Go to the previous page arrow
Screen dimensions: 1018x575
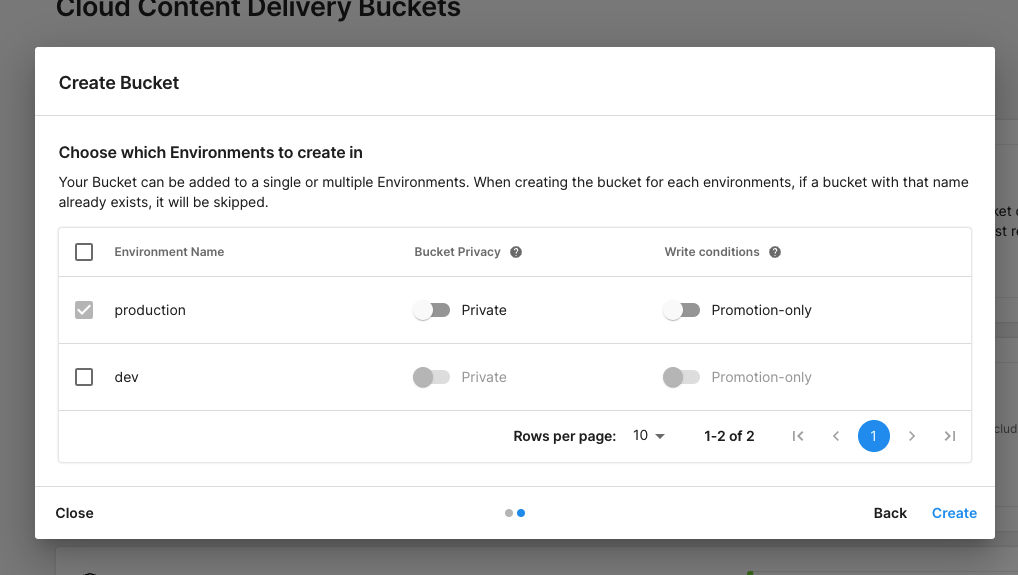click(x=836, y=436)
